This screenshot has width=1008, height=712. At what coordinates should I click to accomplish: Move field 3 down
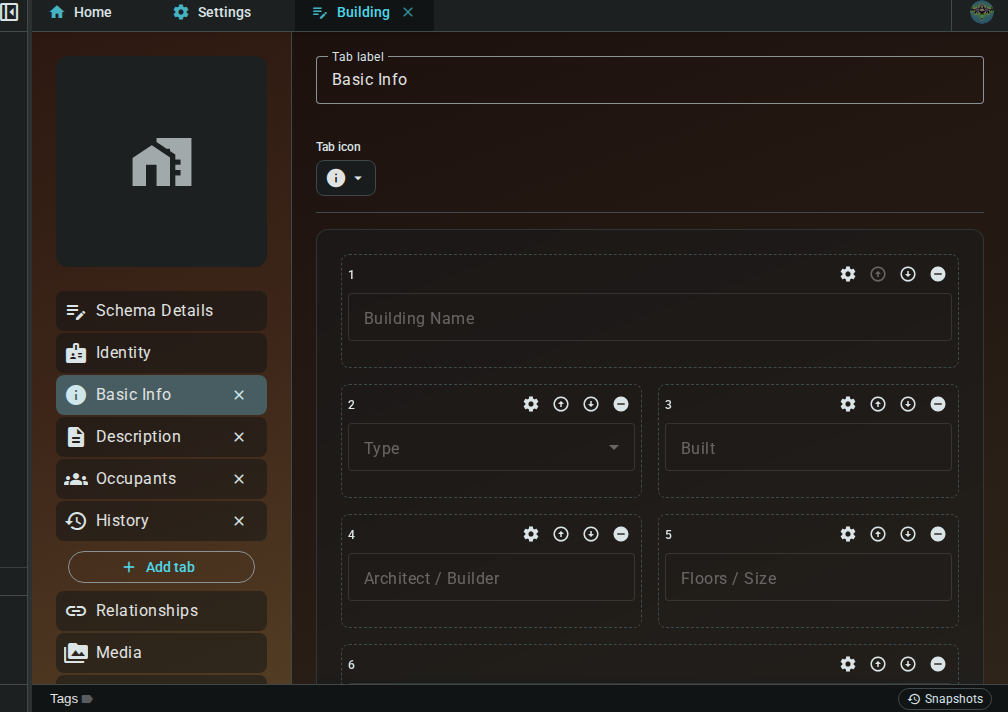908,404
